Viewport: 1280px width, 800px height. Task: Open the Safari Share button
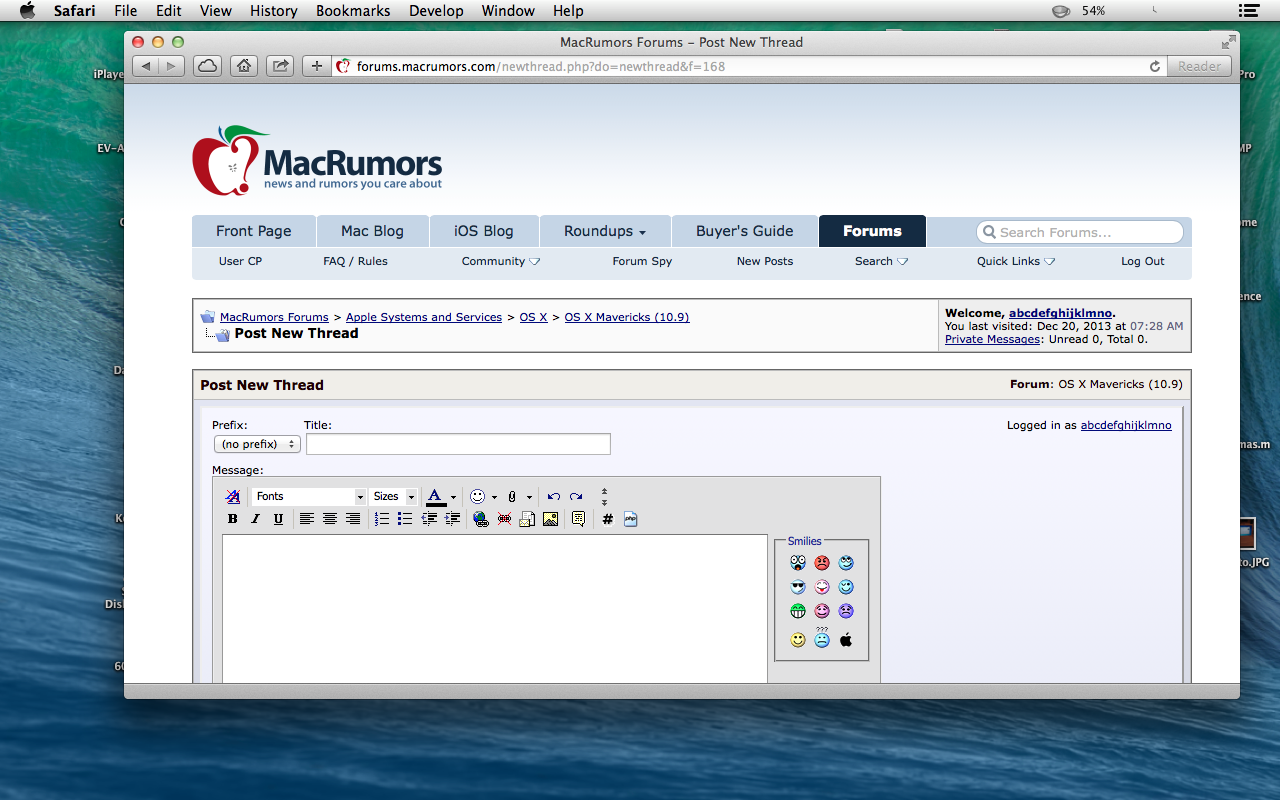pos(281,66)
